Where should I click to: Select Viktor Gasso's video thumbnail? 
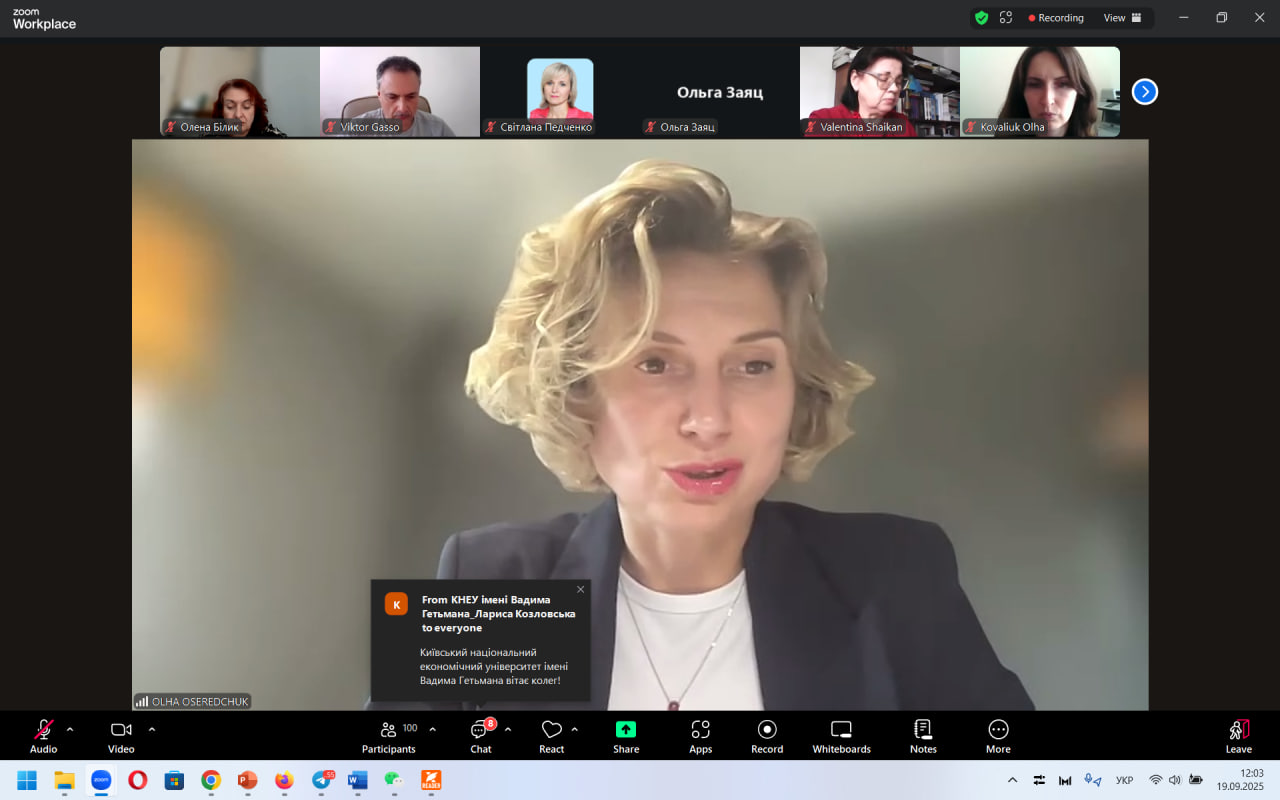coord(400,91)
